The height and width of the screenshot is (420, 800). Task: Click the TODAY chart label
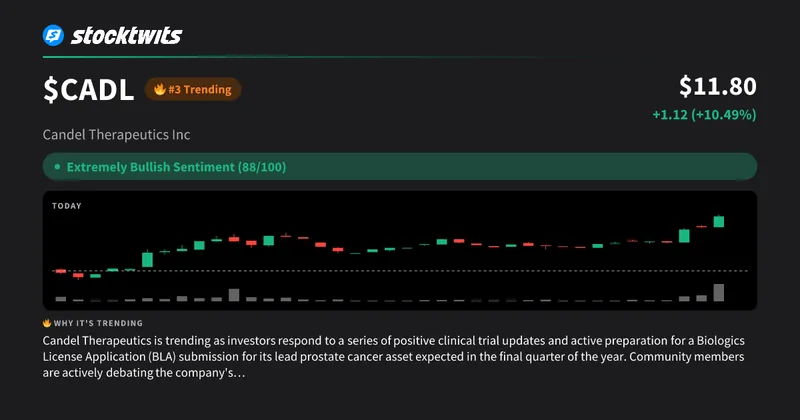pos(67,206)
